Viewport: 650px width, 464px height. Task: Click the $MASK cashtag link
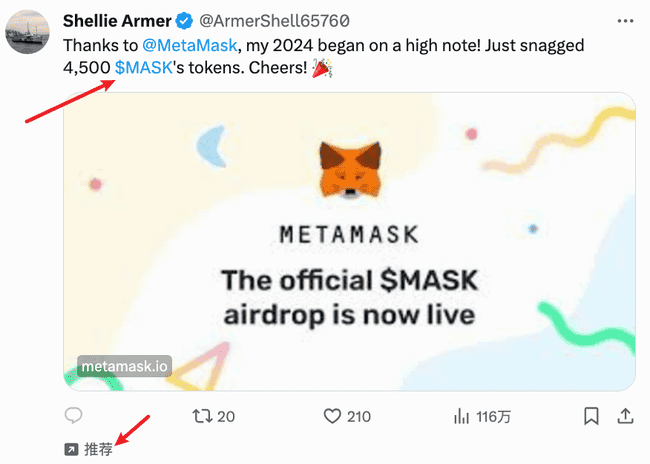click(145, 68)
